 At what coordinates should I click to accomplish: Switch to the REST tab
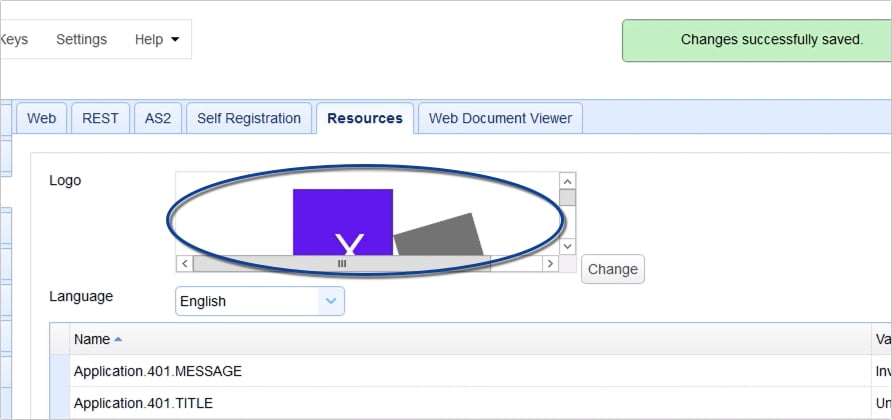tap(100, 118)
